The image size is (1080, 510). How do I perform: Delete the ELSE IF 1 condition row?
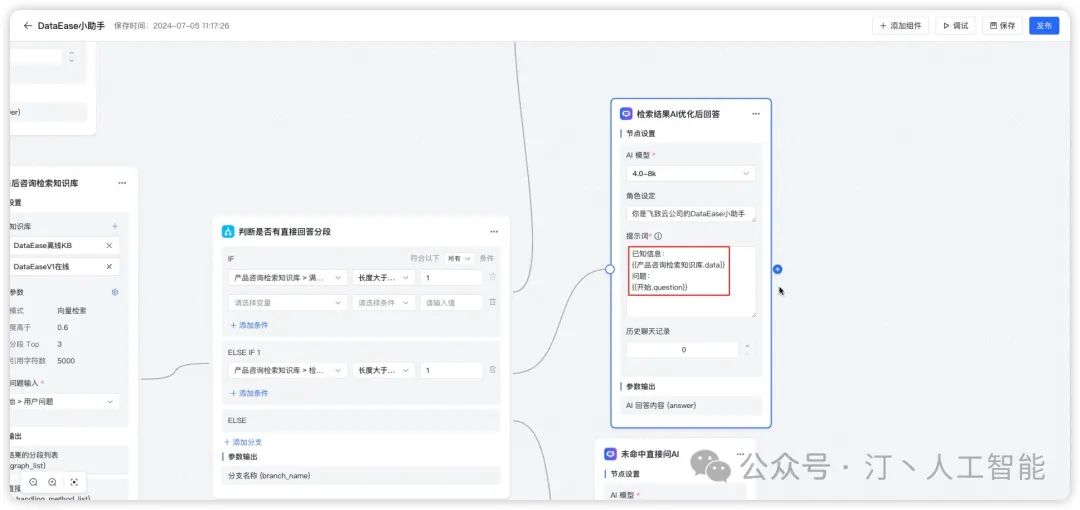pyautogui.click(x=492, y=371)
